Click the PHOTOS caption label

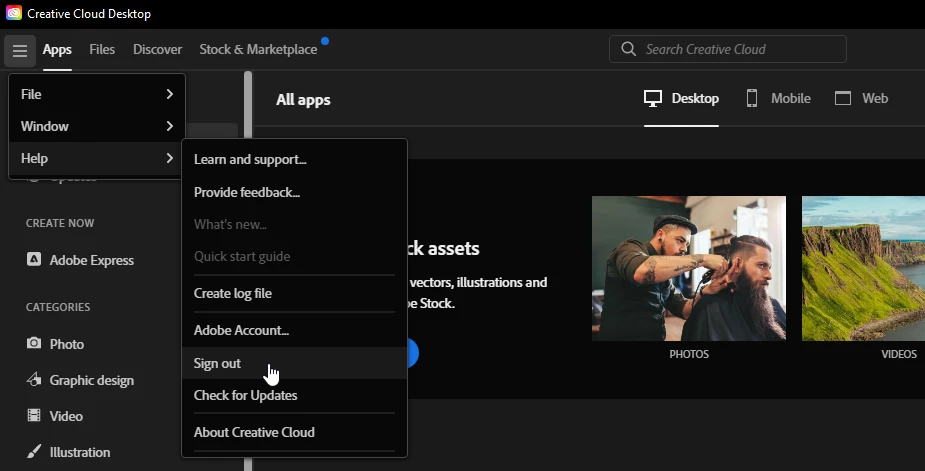[689, 354]
